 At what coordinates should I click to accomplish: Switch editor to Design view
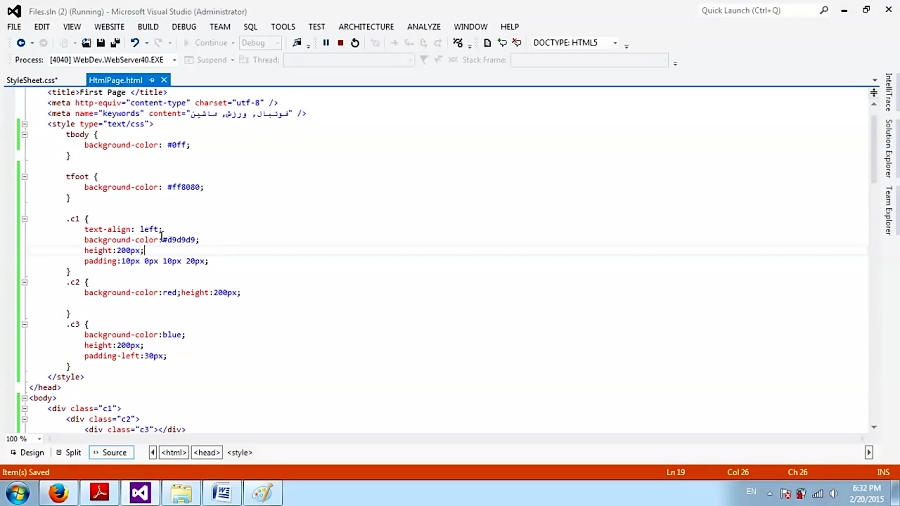tap(27, 453)
